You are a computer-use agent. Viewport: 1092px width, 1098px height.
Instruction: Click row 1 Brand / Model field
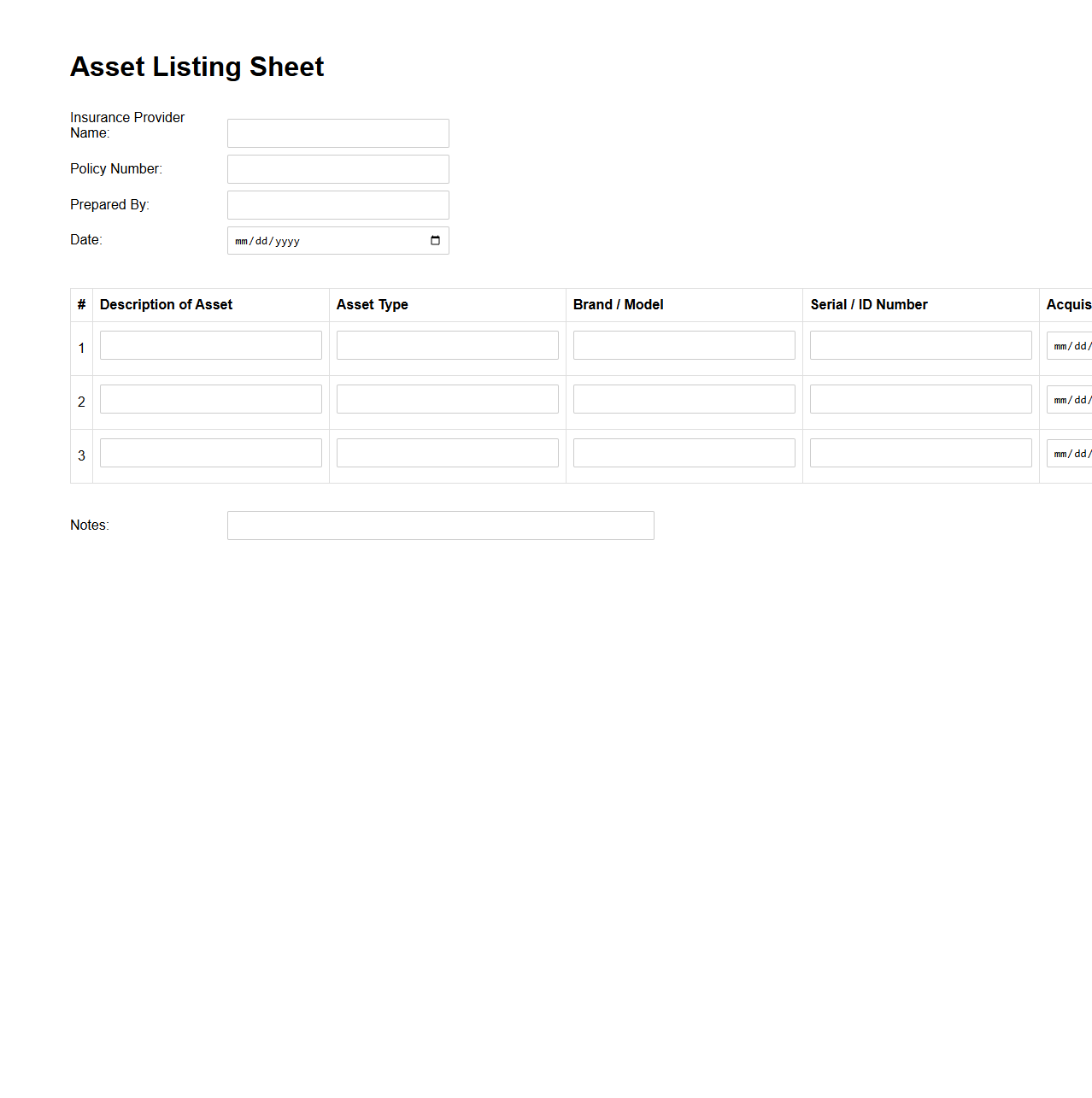point(684,344)
